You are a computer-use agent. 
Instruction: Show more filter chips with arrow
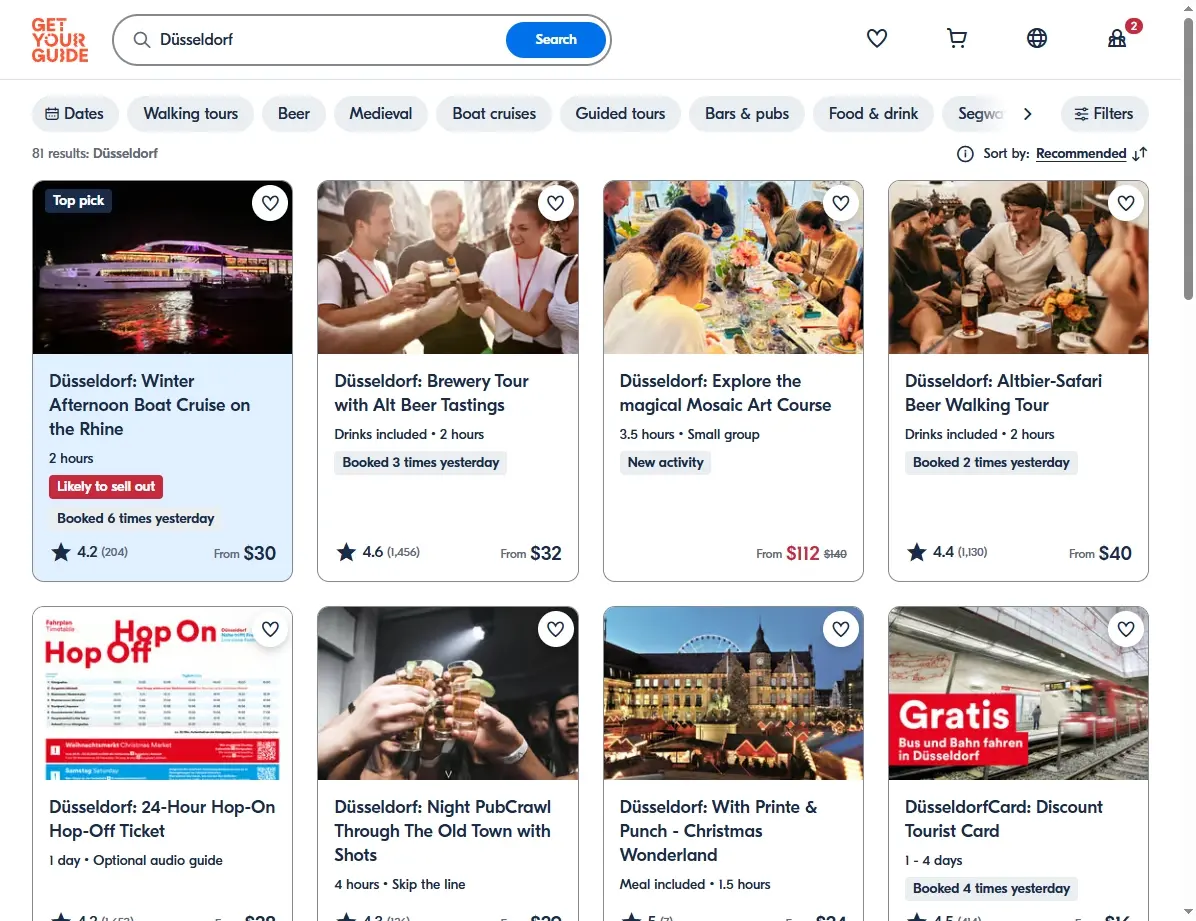[1027, 114]
